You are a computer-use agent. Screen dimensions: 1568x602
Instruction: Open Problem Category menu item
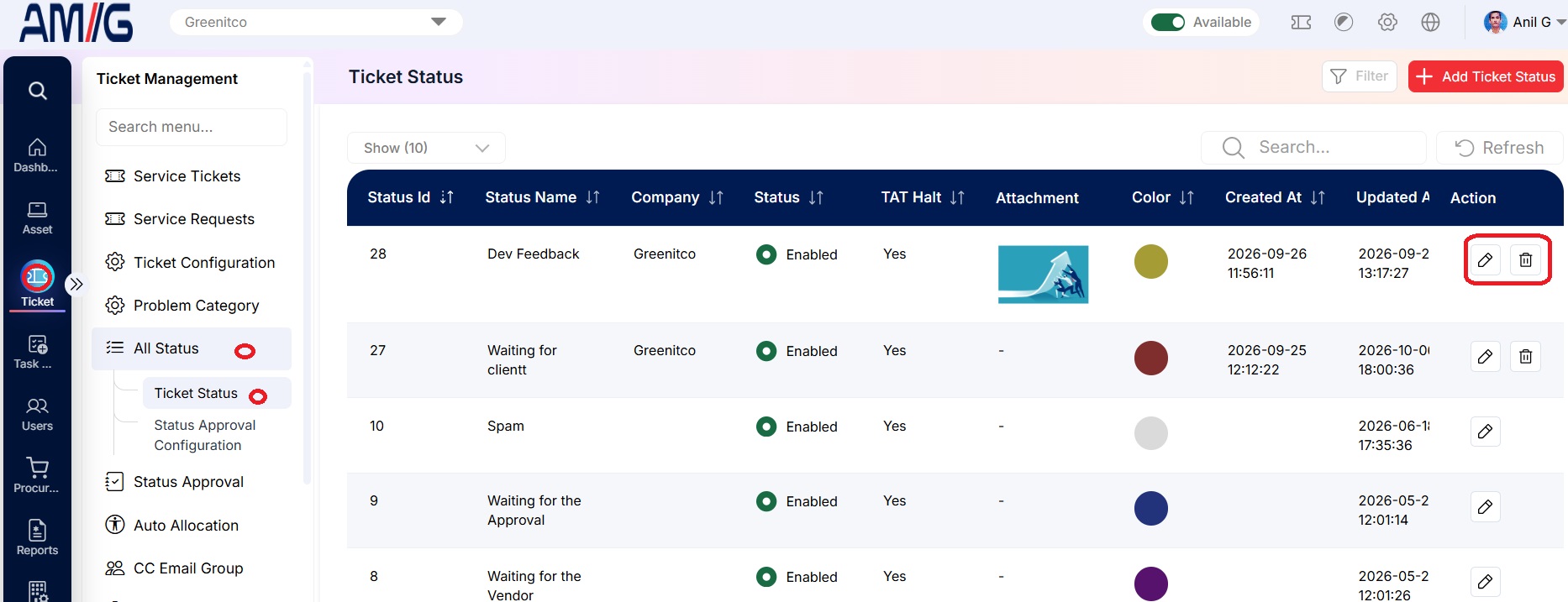[x=192, y=306]
